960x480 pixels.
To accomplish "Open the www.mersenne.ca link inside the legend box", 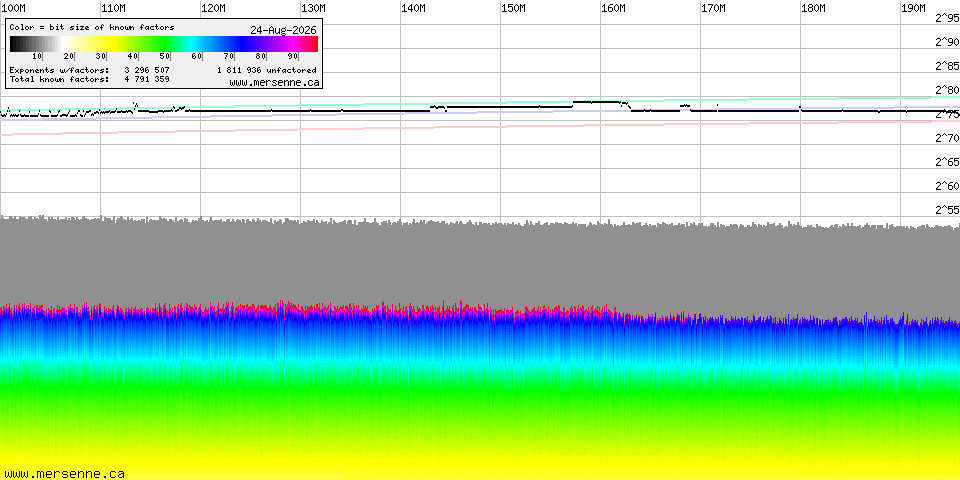I will click(274, 82).
